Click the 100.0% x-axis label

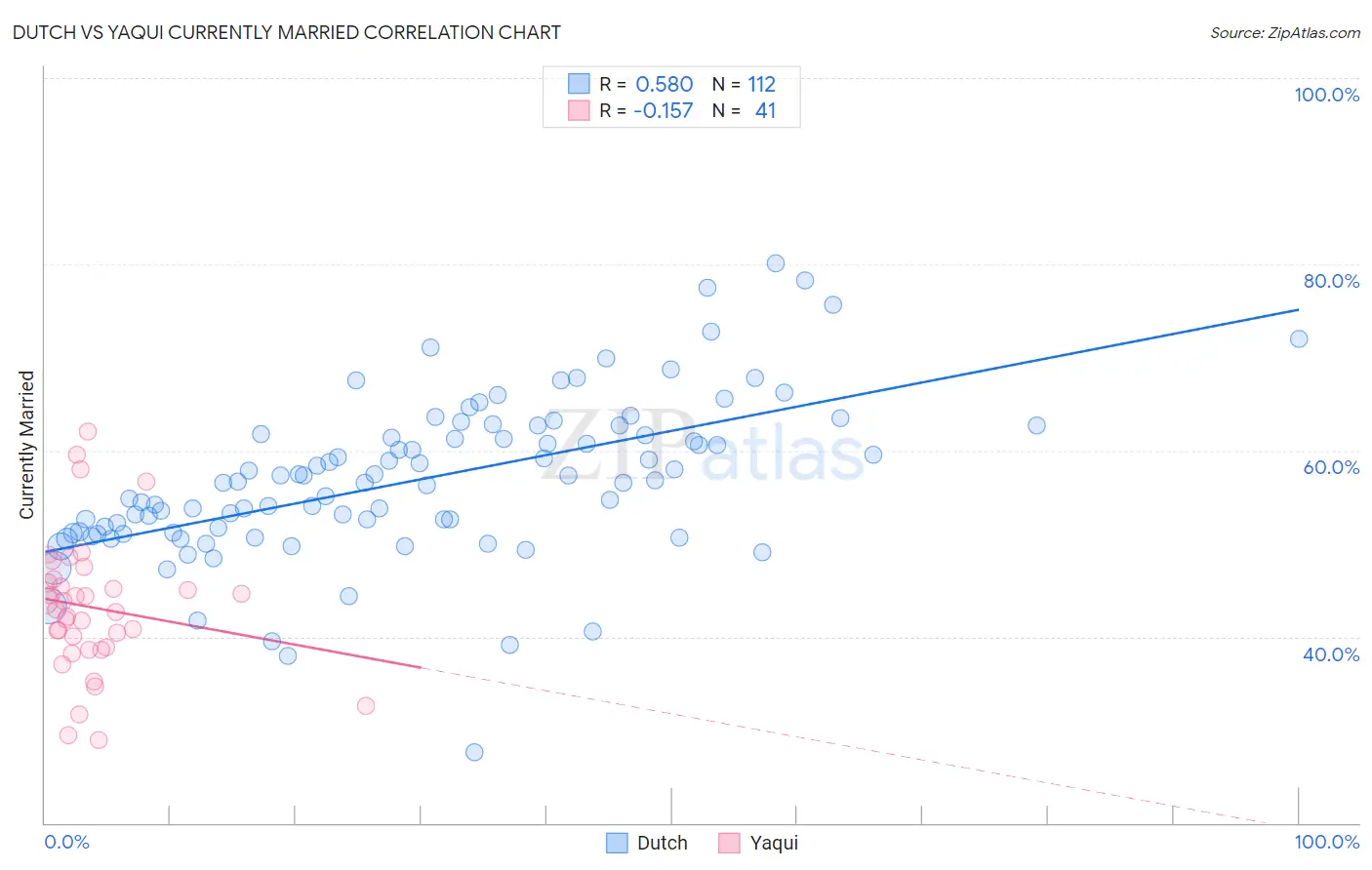[1326, 842]
